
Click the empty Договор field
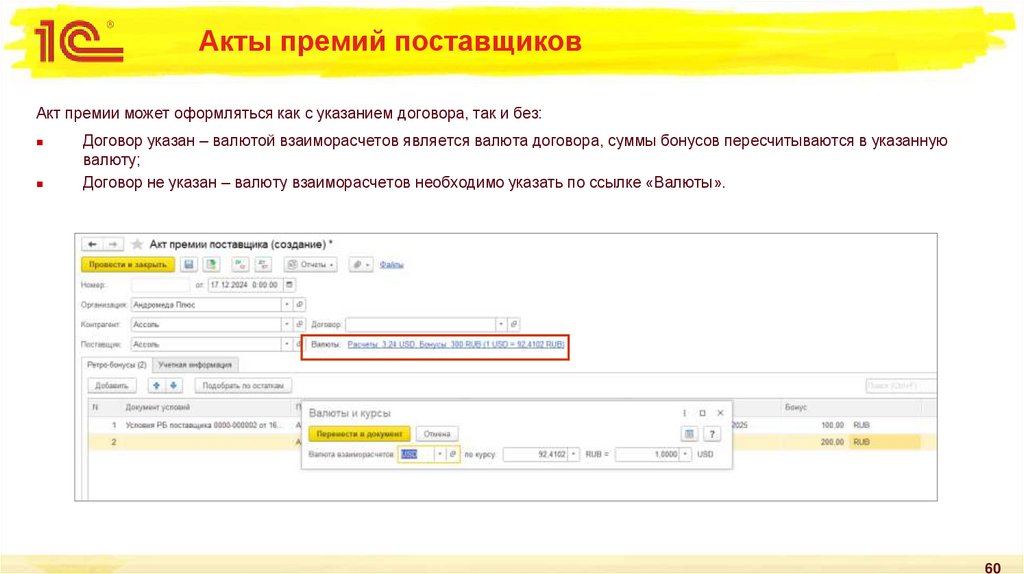coord(421,324)
